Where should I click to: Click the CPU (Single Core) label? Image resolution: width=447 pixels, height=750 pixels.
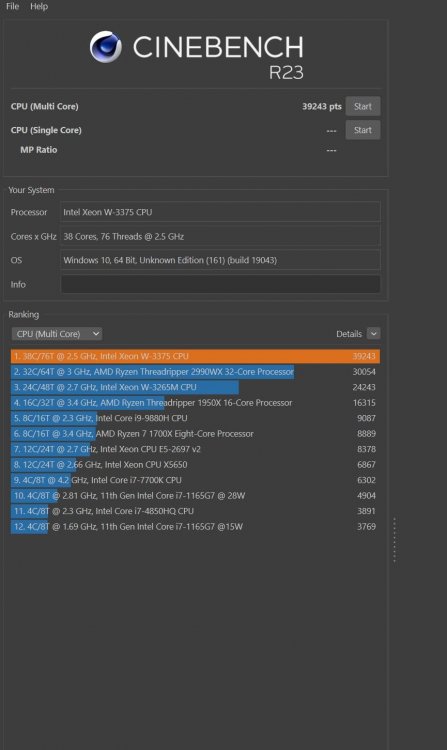pos(46,130)
